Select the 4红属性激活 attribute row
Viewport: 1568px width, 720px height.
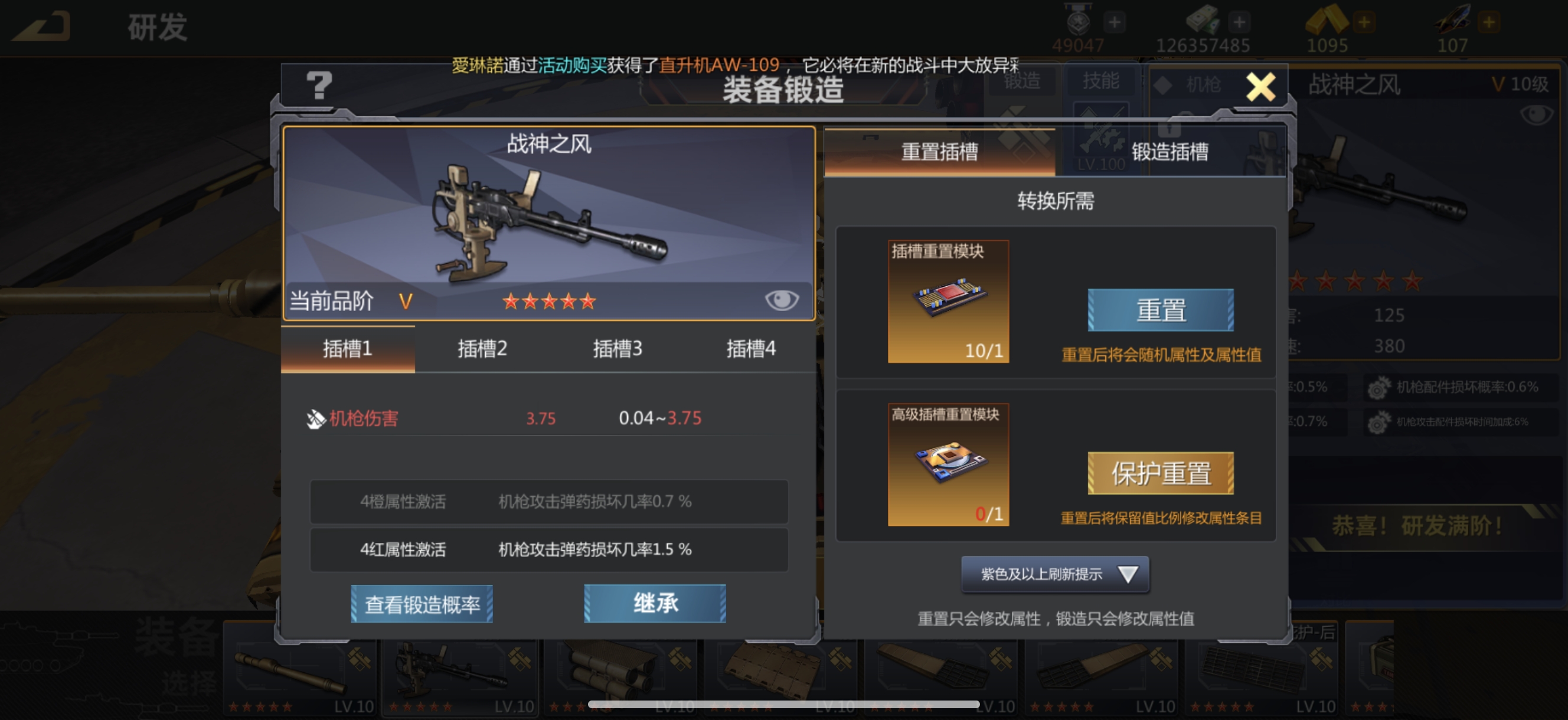click(549, 549)
